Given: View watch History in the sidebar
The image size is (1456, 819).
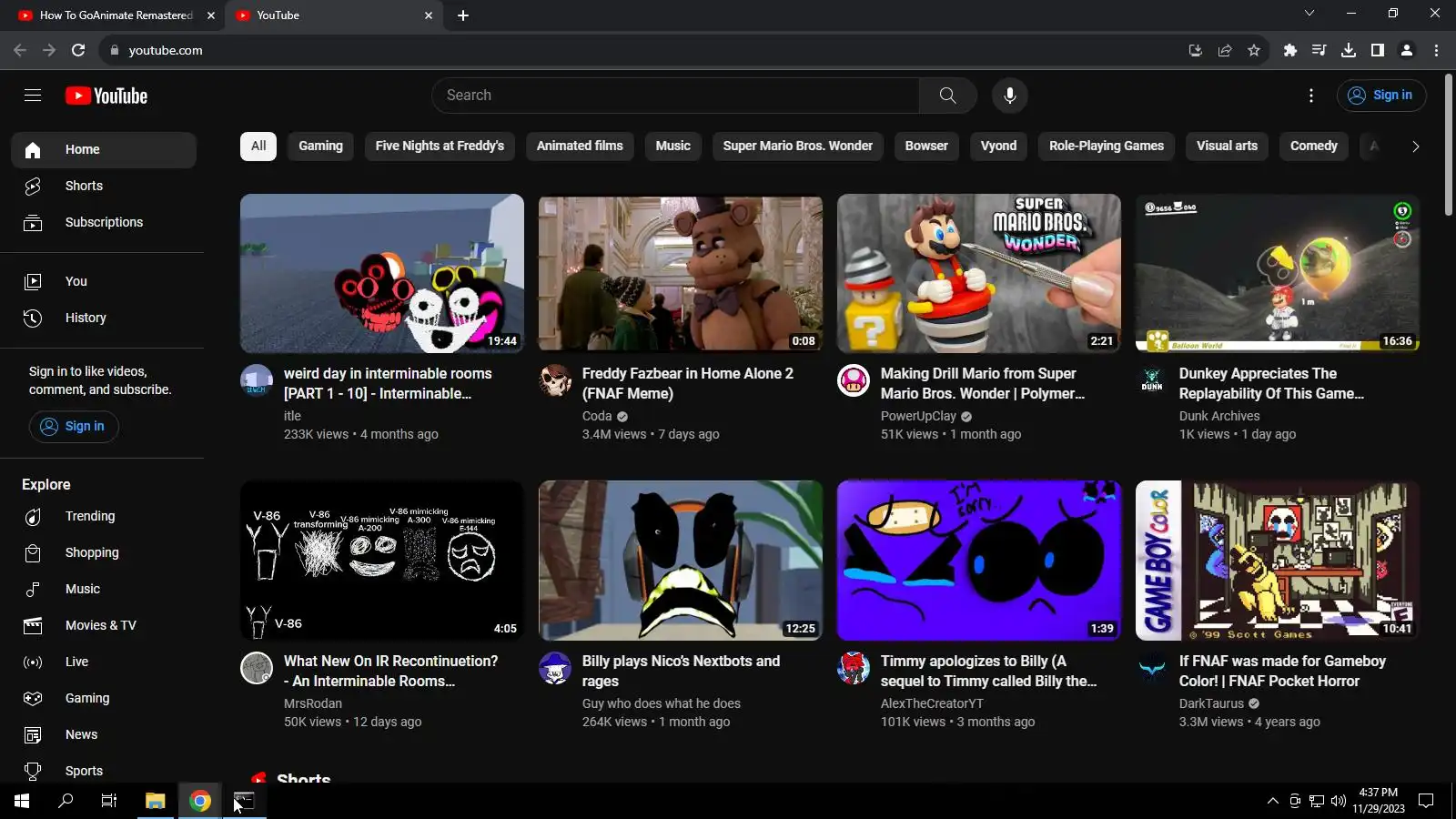Looking at the screenshot, I should [104, 318].
